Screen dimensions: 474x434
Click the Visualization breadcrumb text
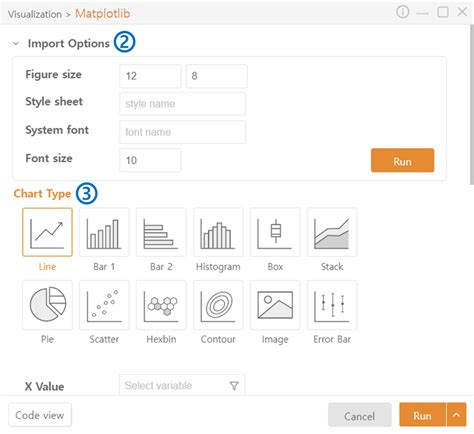(35, 14)
